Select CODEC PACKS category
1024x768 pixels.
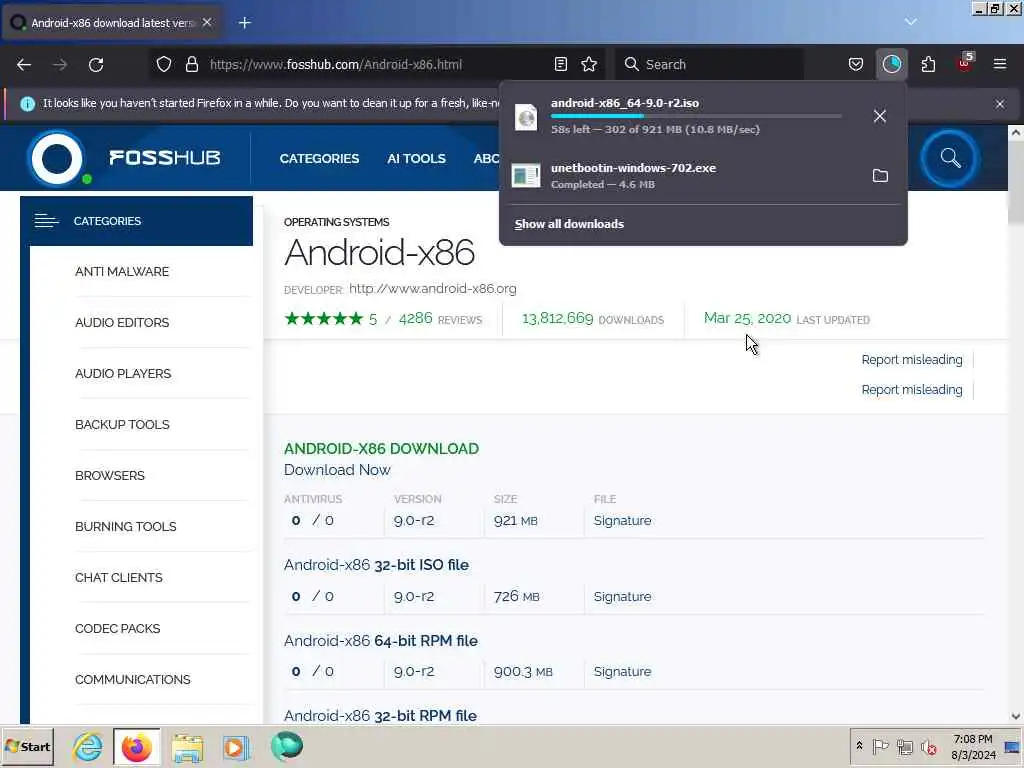point(118,628)
